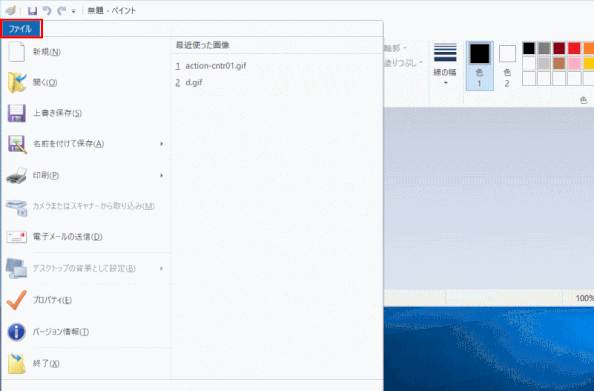
Task: Open the quick access toolbar customize arrow
Action: point(73,11)
